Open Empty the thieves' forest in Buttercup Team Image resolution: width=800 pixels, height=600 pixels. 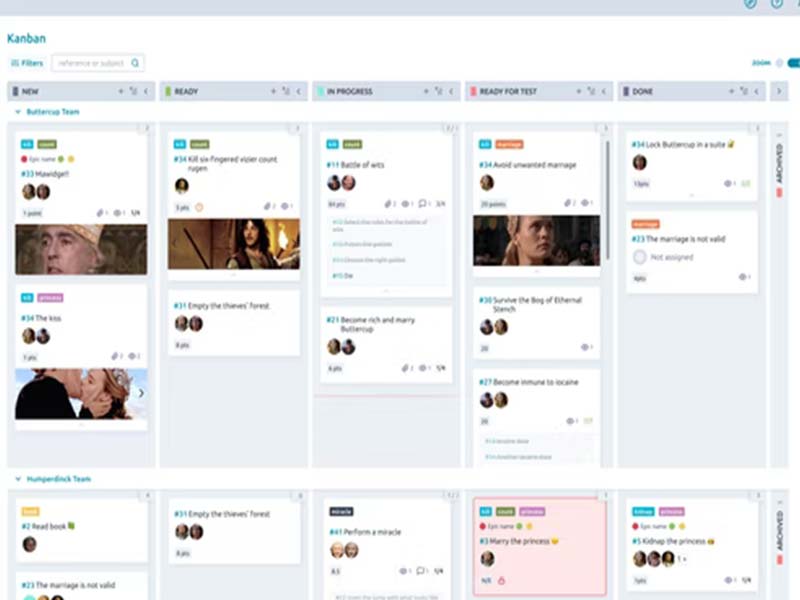tap(222, 306)
